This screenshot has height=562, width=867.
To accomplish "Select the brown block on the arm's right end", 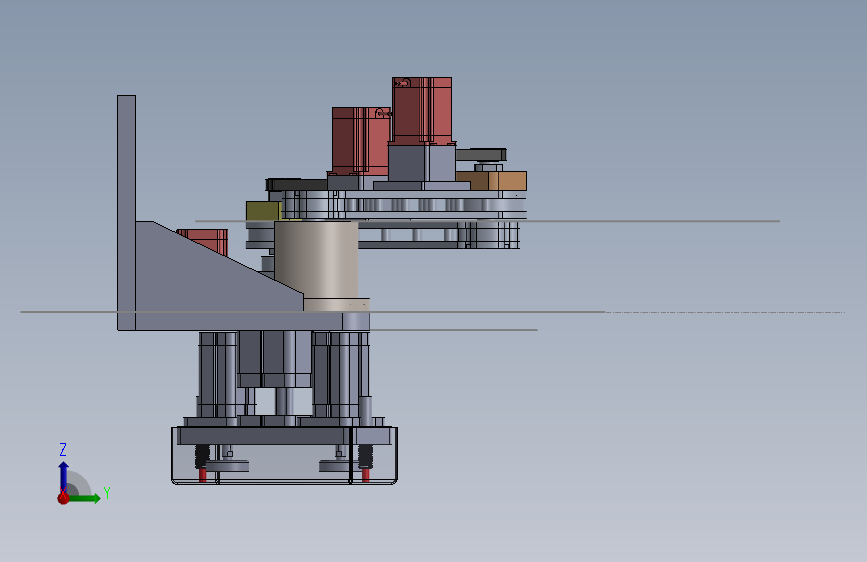I will [492, 180].
